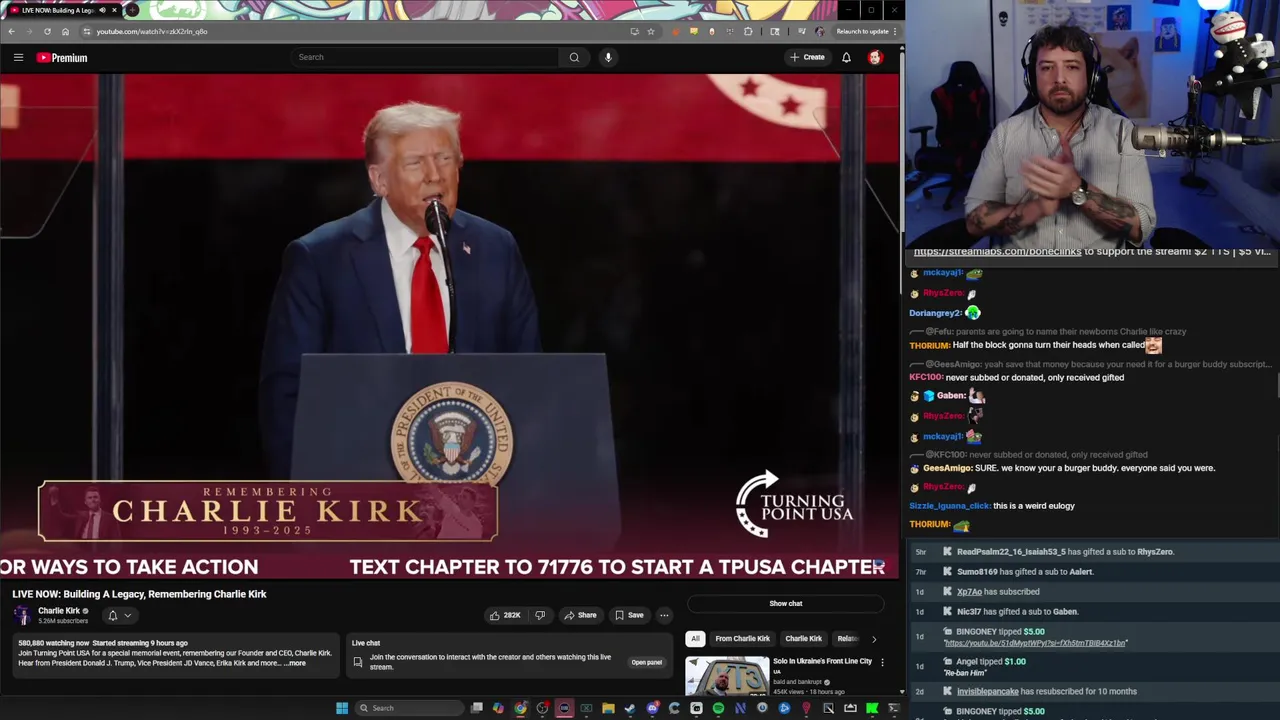Viewport: 1280px width, 720px height.
Task: Open Windows Start menu on the taskbar
Action: [x=342, y=708]
